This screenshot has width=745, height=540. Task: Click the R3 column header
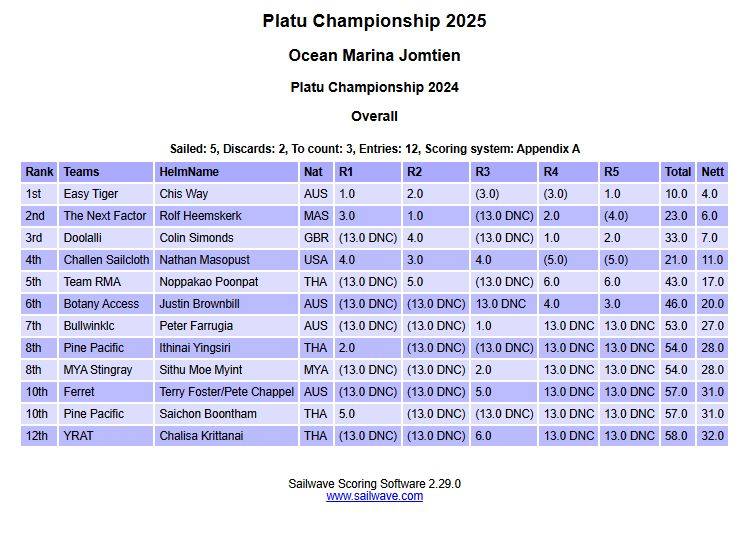[483, 172]
